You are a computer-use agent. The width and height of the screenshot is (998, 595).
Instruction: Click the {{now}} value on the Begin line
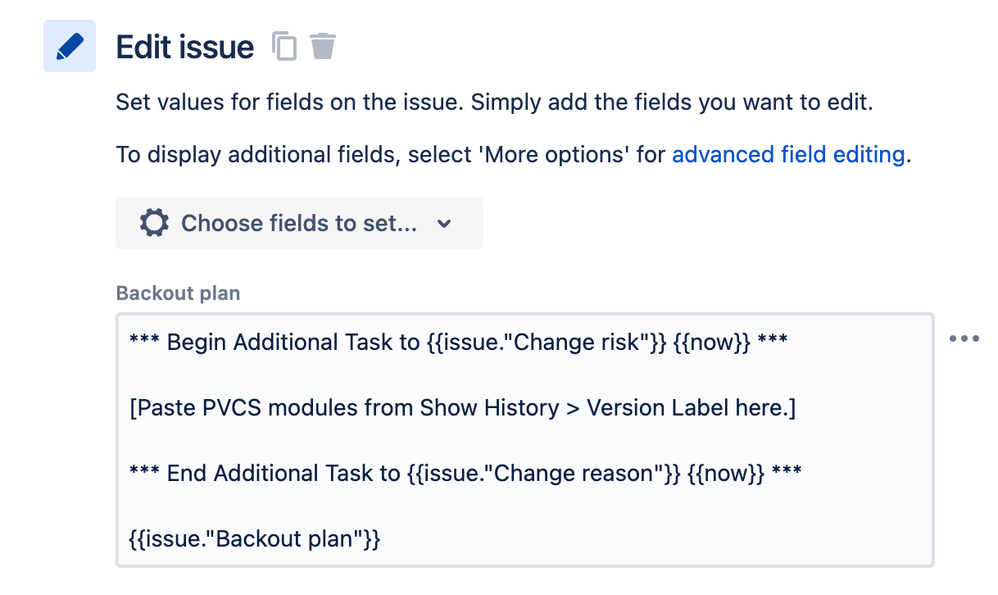point(712,342)
